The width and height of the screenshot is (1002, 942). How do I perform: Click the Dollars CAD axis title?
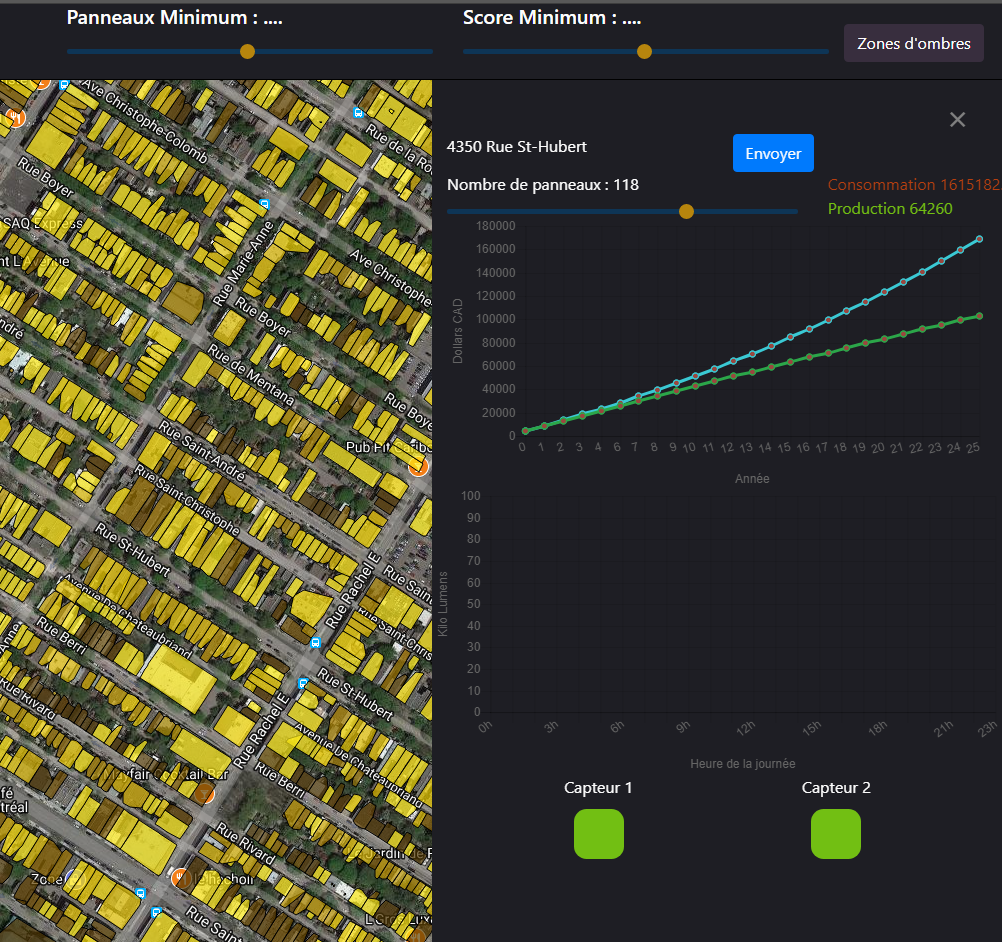pos(458,331)
